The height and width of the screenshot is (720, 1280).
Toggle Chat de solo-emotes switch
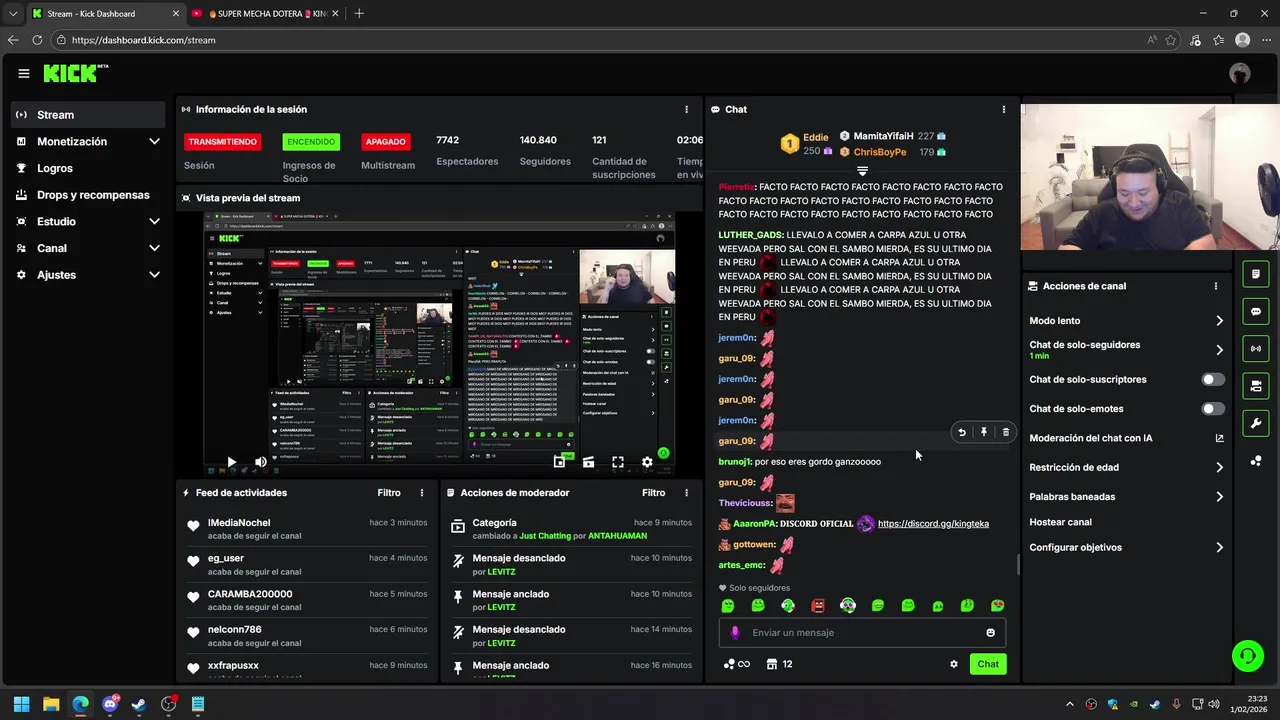pyautogui.click(x=1213, y=409)
